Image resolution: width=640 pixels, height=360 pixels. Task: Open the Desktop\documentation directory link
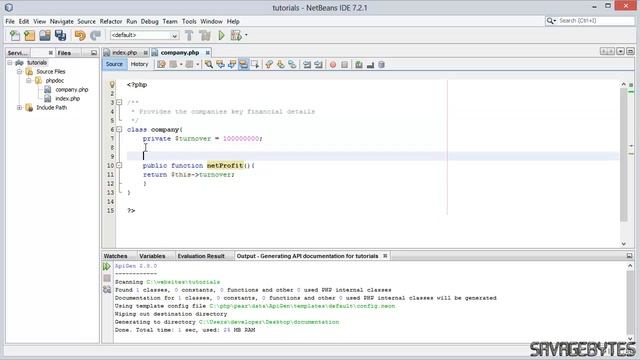[269, 322]
